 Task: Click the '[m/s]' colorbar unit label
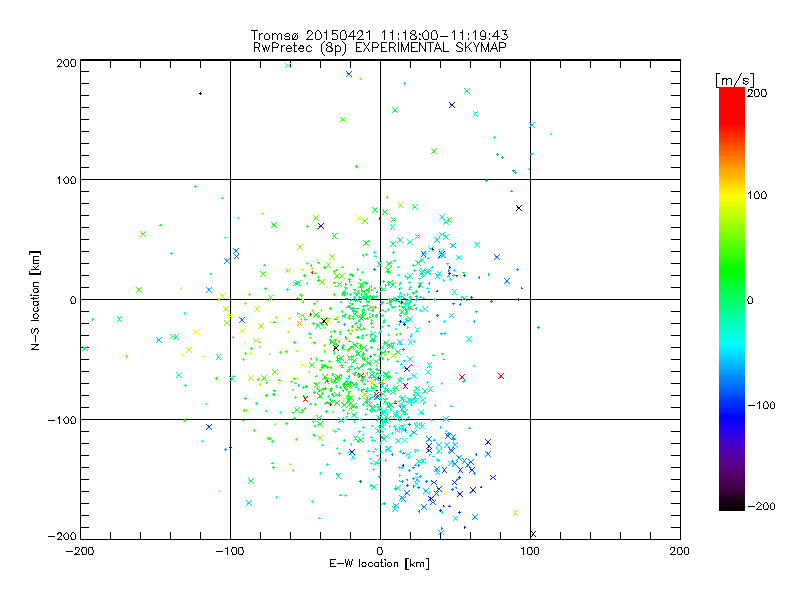point(735,80)
